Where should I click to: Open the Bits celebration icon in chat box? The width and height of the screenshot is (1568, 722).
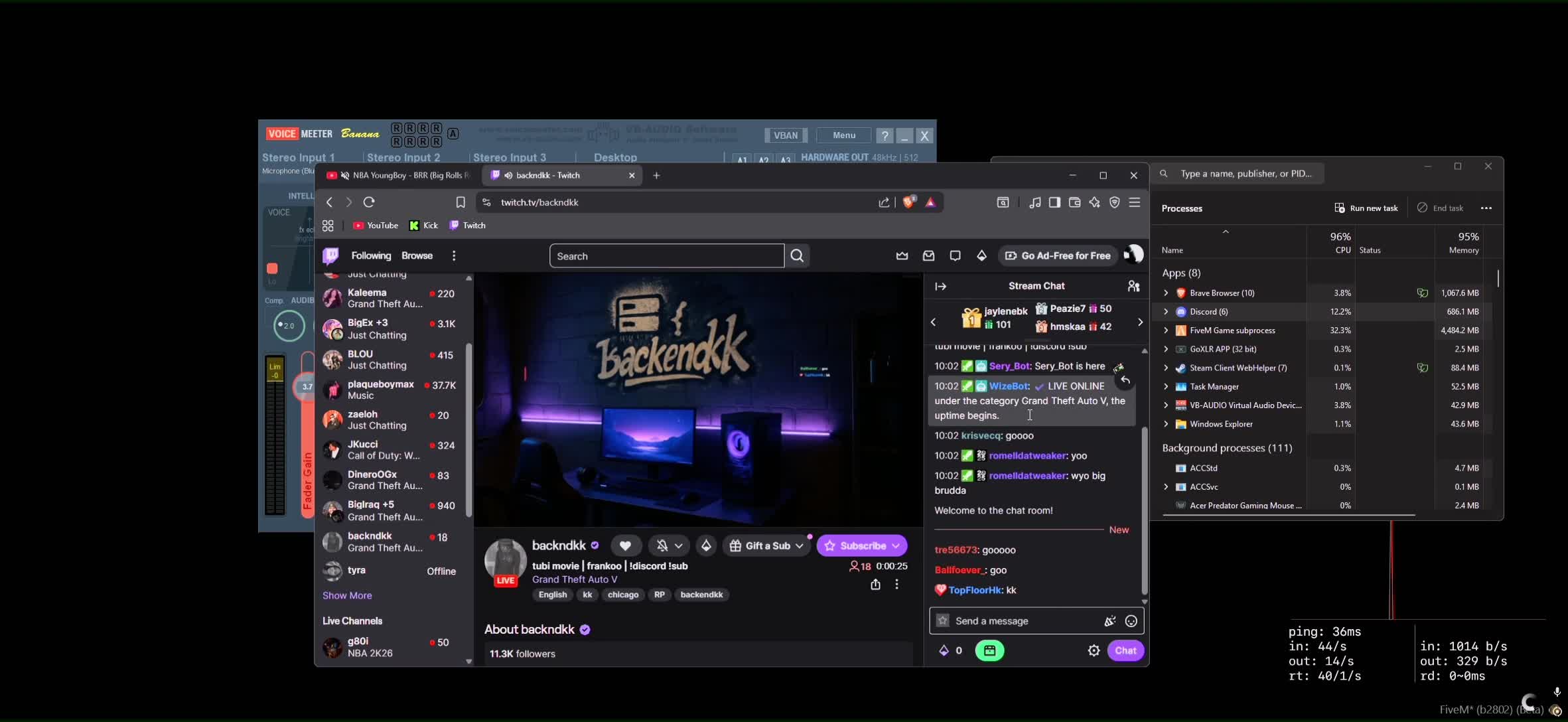click(x=1109, y=621)
